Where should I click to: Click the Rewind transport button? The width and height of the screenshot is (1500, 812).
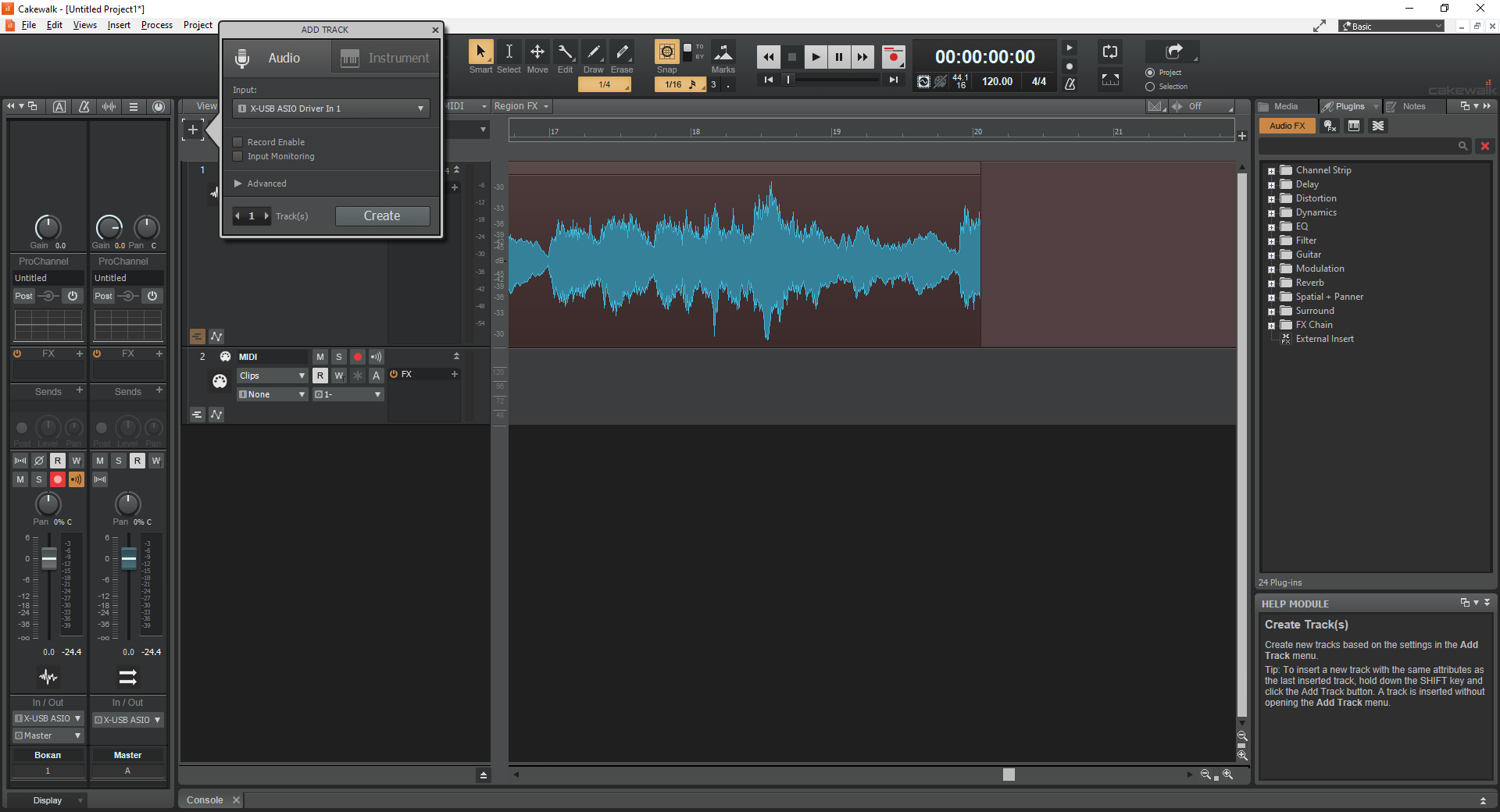coord(768,57)
